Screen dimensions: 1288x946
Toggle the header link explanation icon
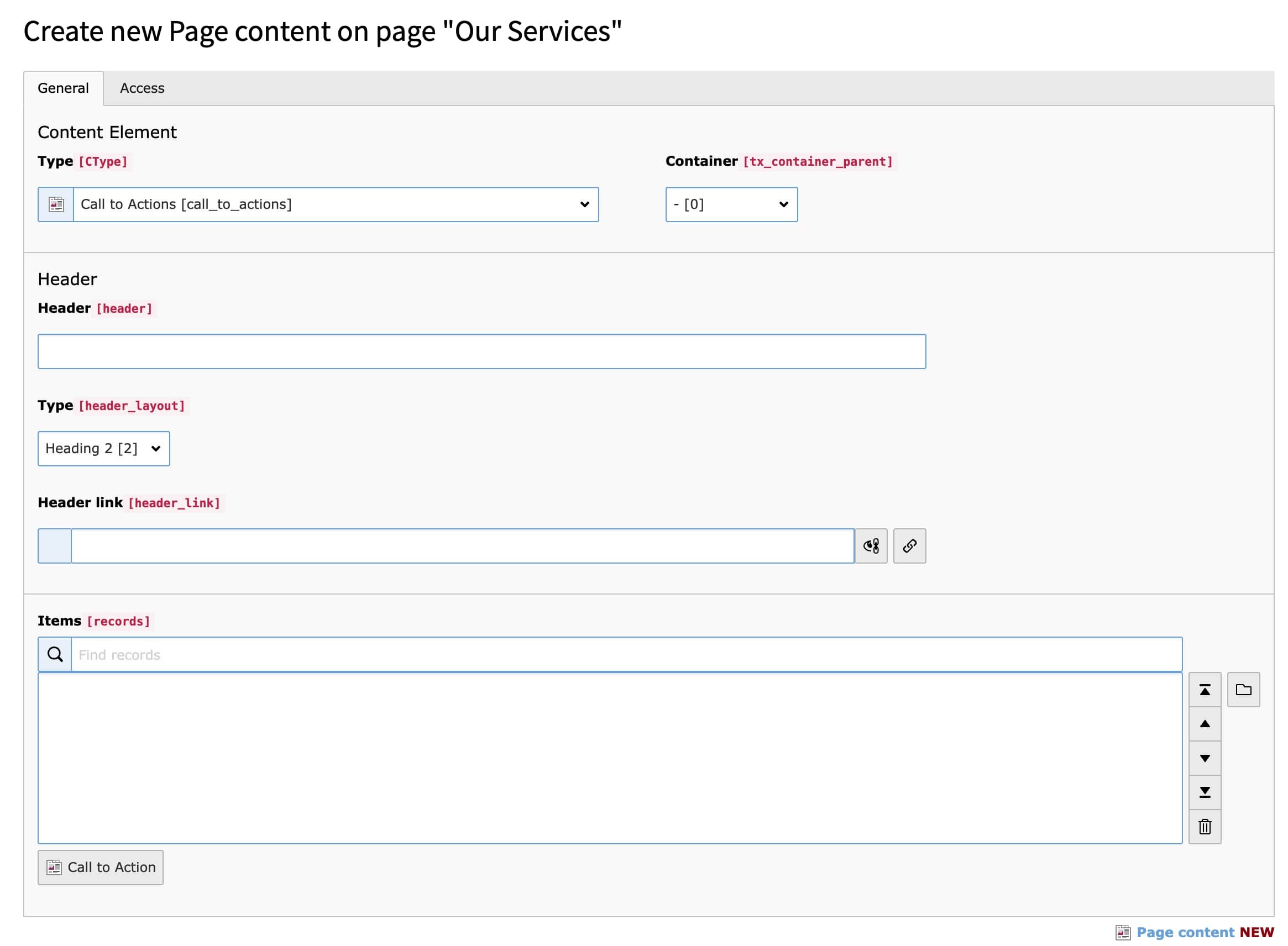(871, 546)
